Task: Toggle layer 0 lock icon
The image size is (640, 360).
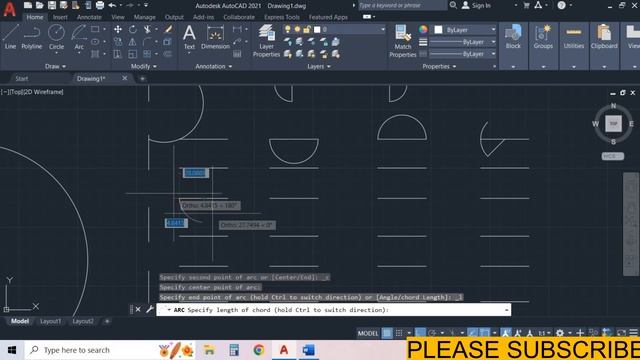Action: 307,29
